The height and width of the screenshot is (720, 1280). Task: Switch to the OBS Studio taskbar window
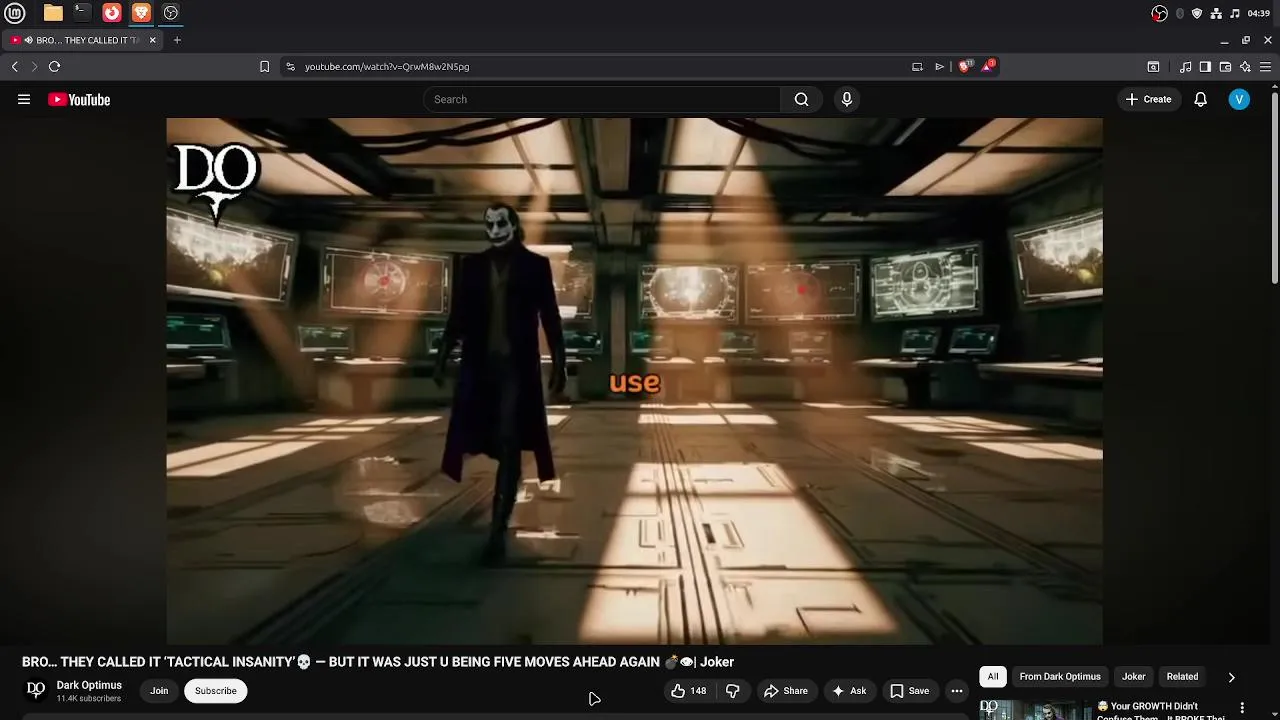171,13
